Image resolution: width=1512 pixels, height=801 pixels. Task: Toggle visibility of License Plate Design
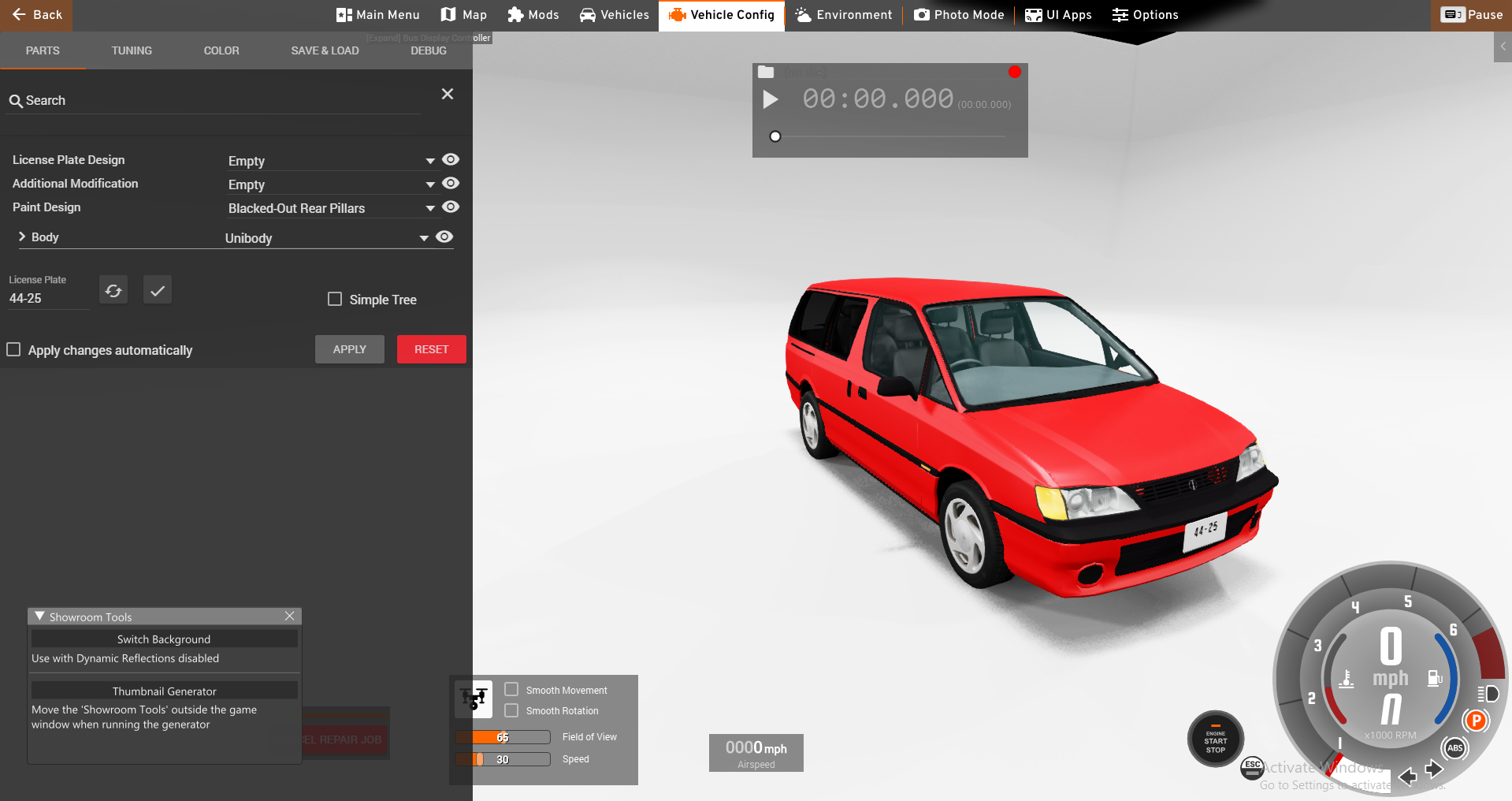pos(451,159)
